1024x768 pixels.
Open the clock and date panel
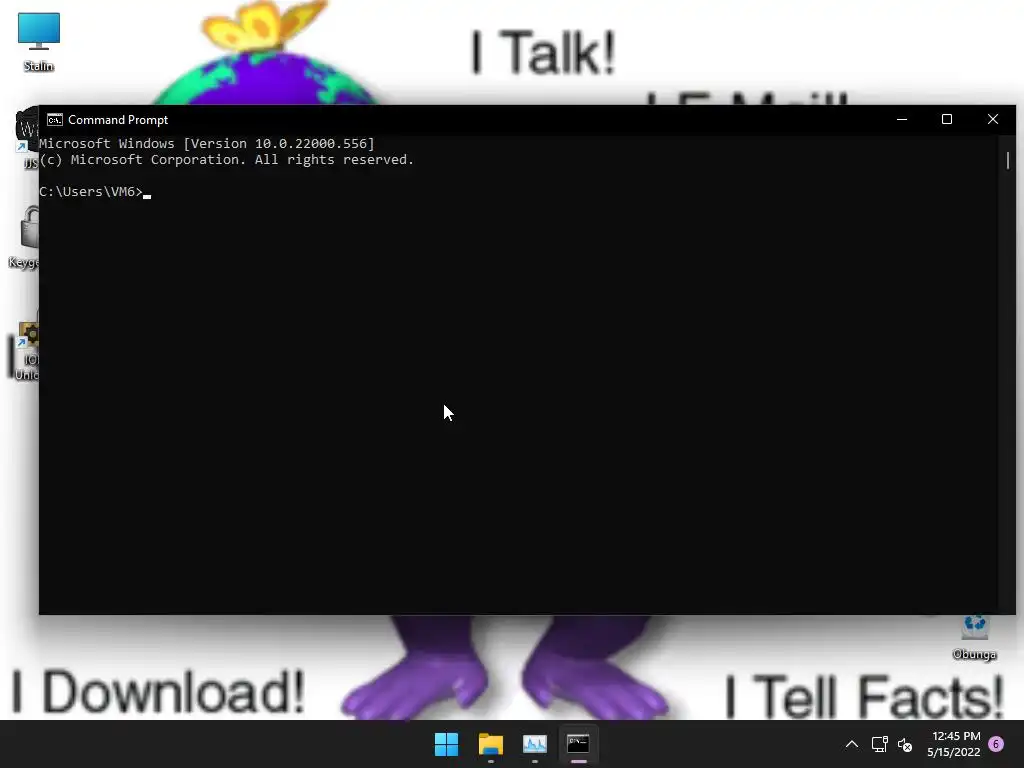[x=954, y=744]
